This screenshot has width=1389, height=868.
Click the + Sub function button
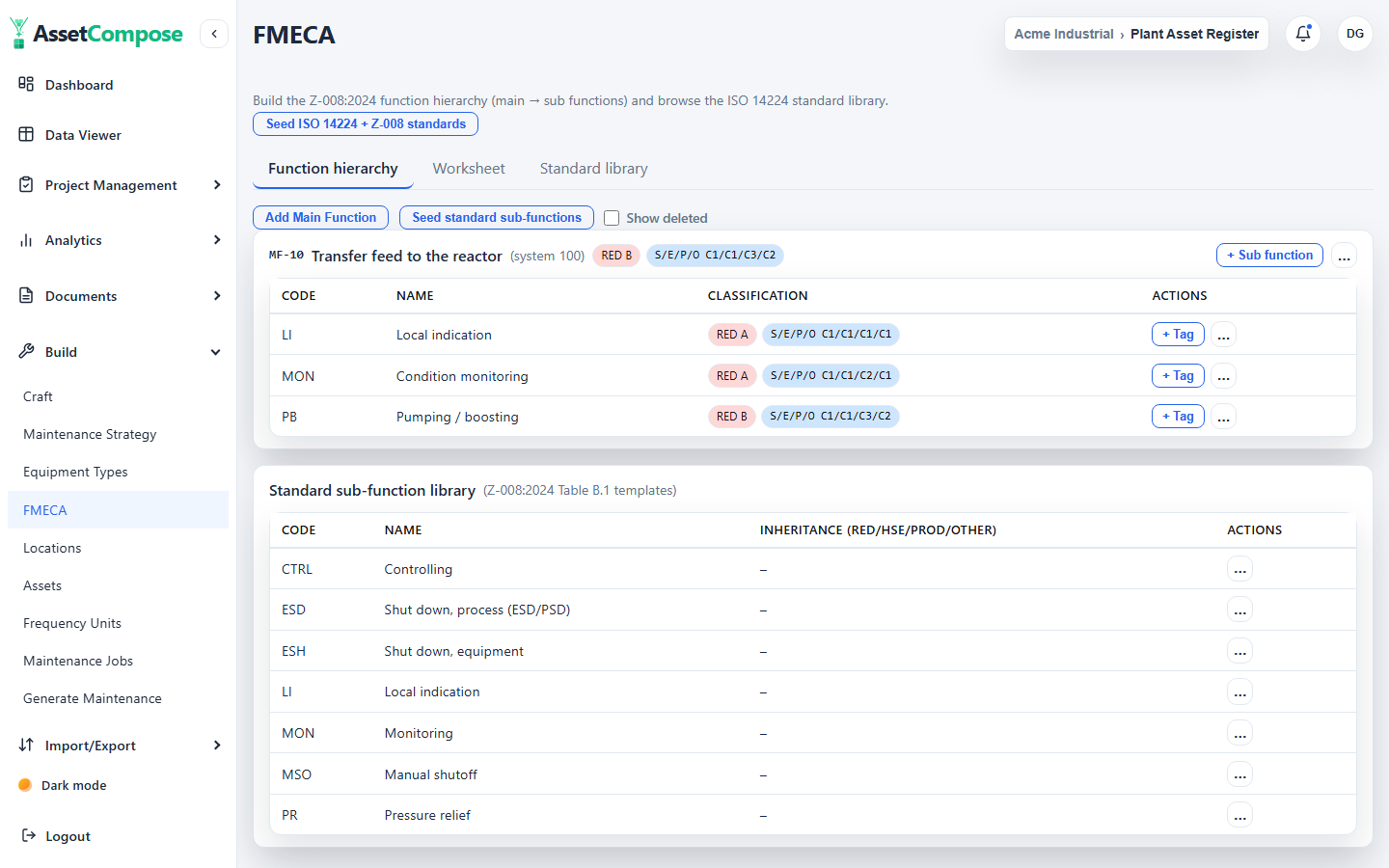[x=1269, y=256]
